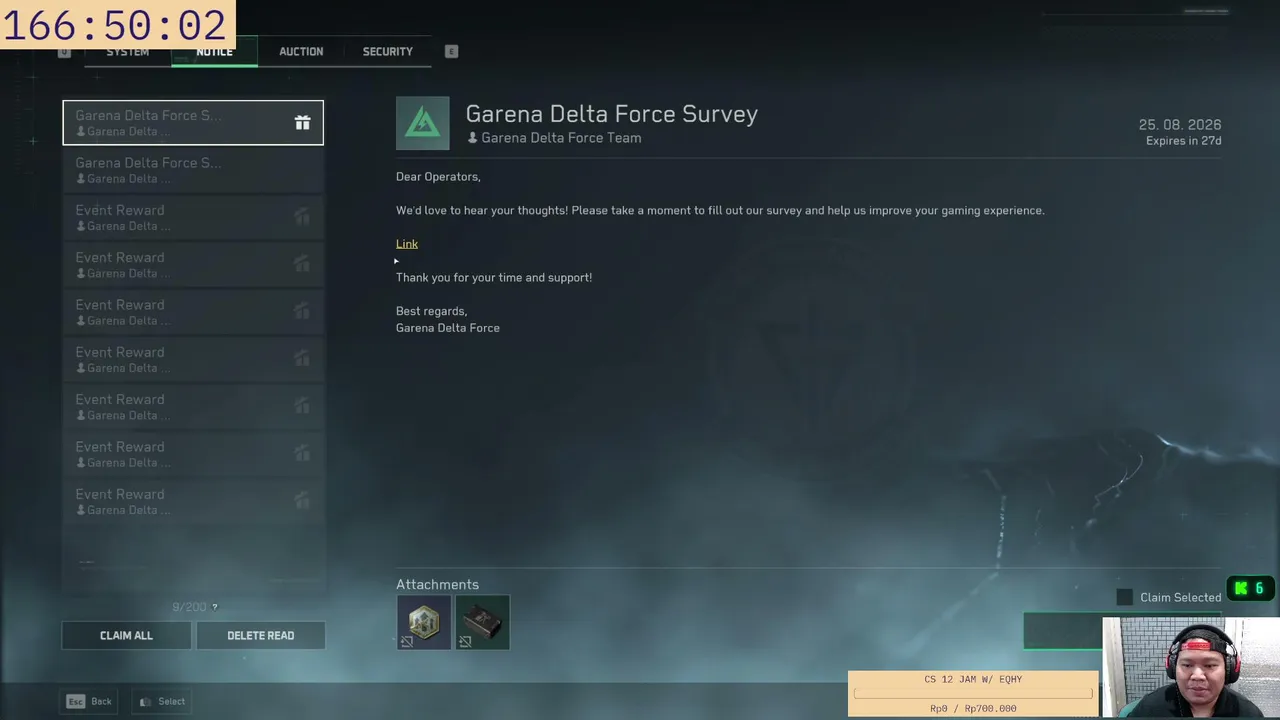1280x720 pixels.
Task: Click the 9/200 mail count
Action: (189, 607)
